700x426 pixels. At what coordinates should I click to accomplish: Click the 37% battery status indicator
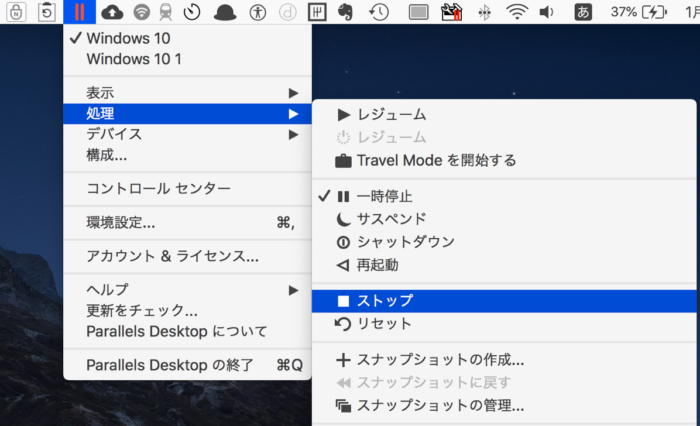[x=639, y=12]
